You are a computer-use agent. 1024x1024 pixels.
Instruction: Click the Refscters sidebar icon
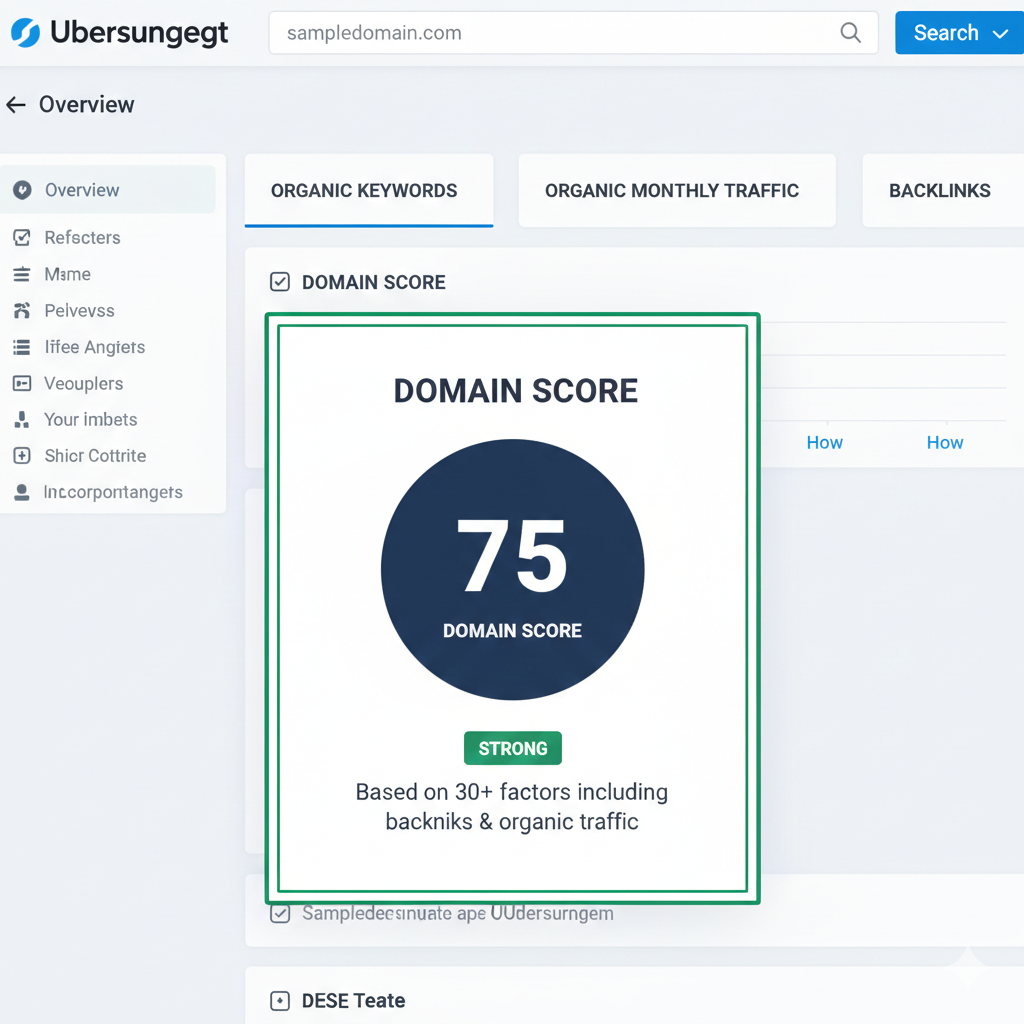click(x=21, y=238)
